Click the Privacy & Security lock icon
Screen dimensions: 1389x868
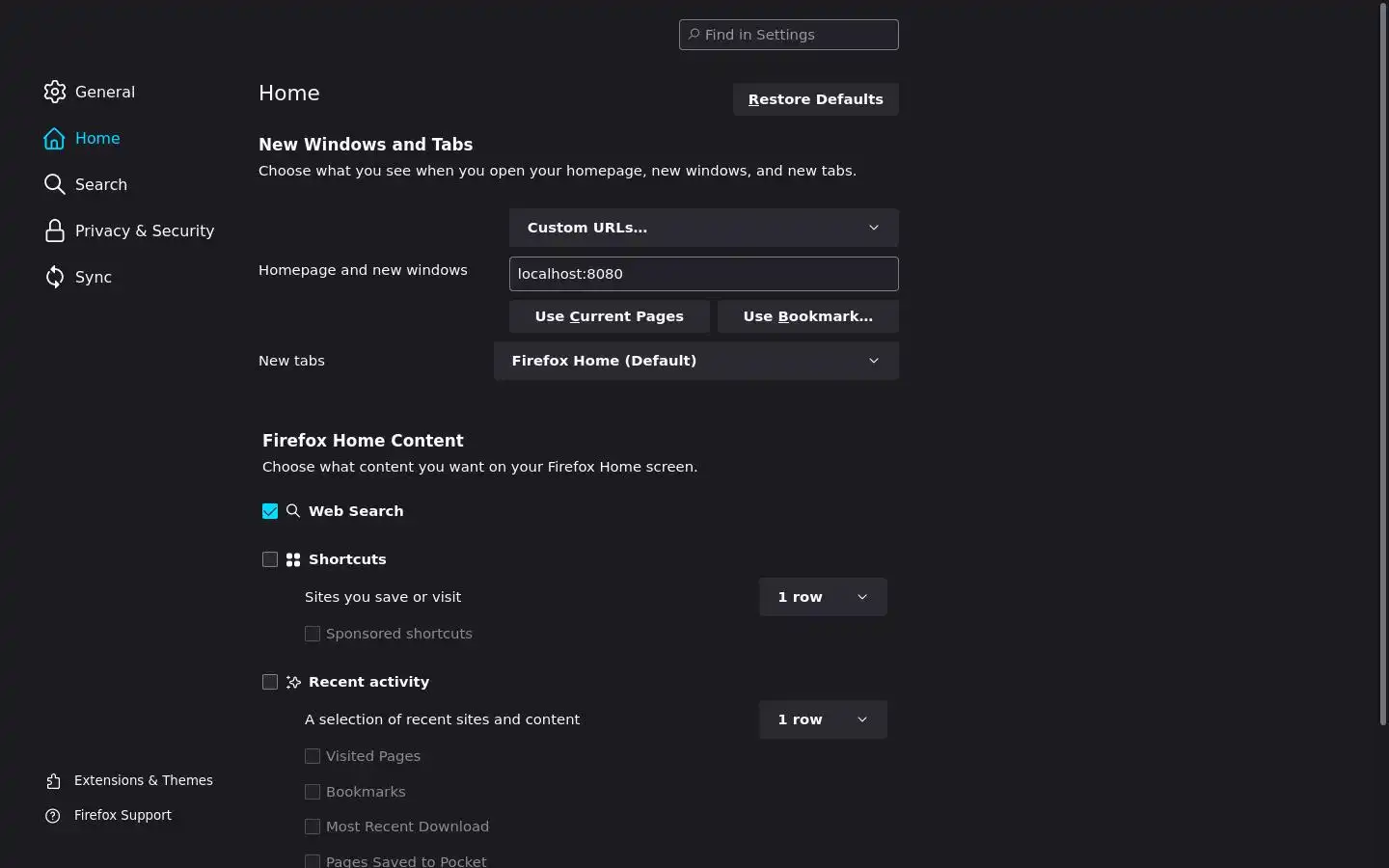tap(55, 231)
